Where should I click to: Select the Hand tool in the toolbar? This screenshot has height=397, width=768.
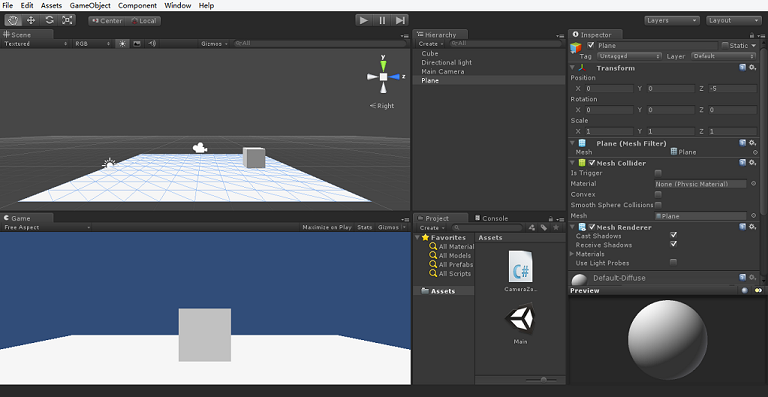tap(13, 20)
